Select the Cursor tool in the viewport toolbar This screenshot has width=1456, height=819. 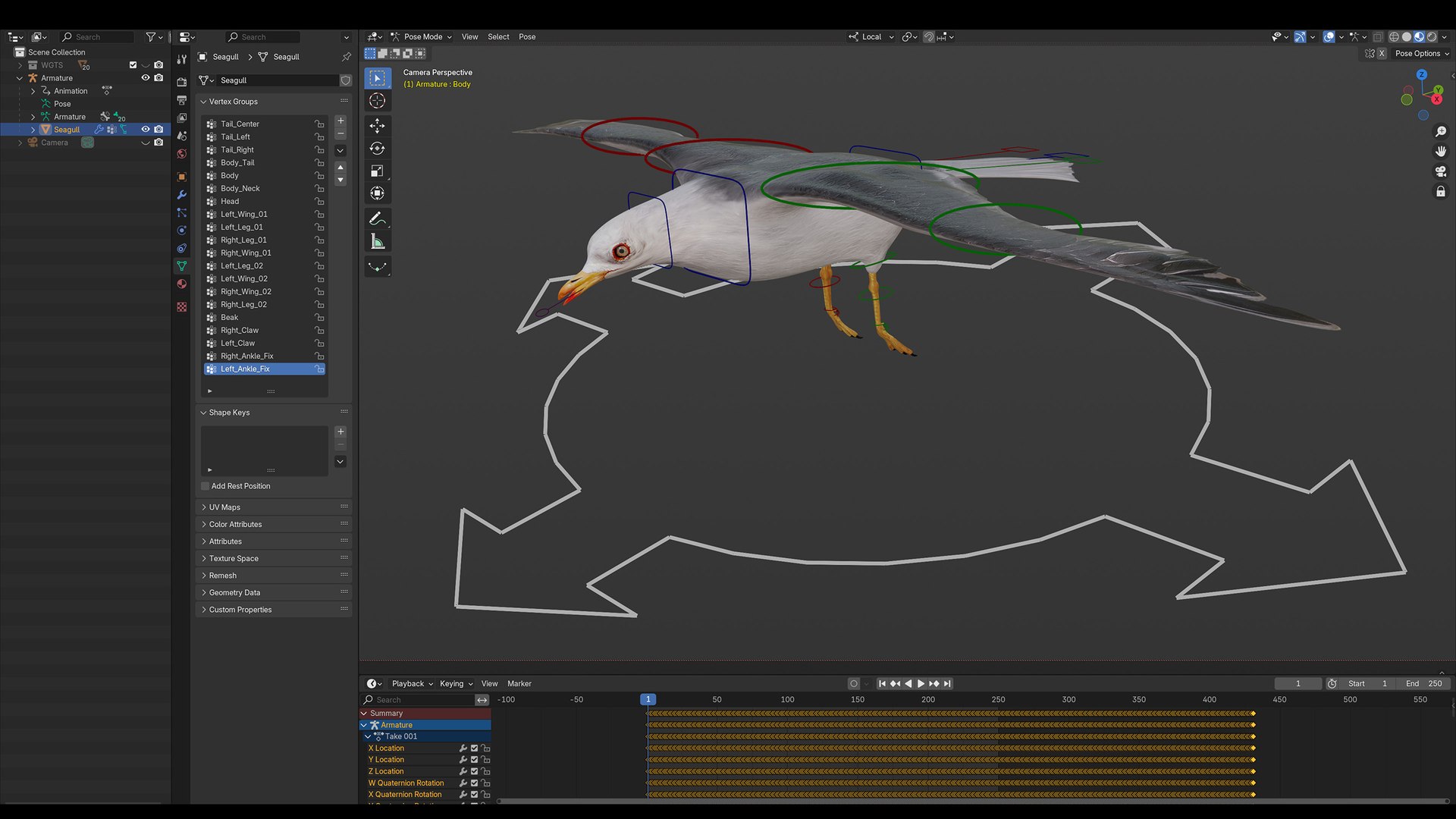tap(377, 101)
